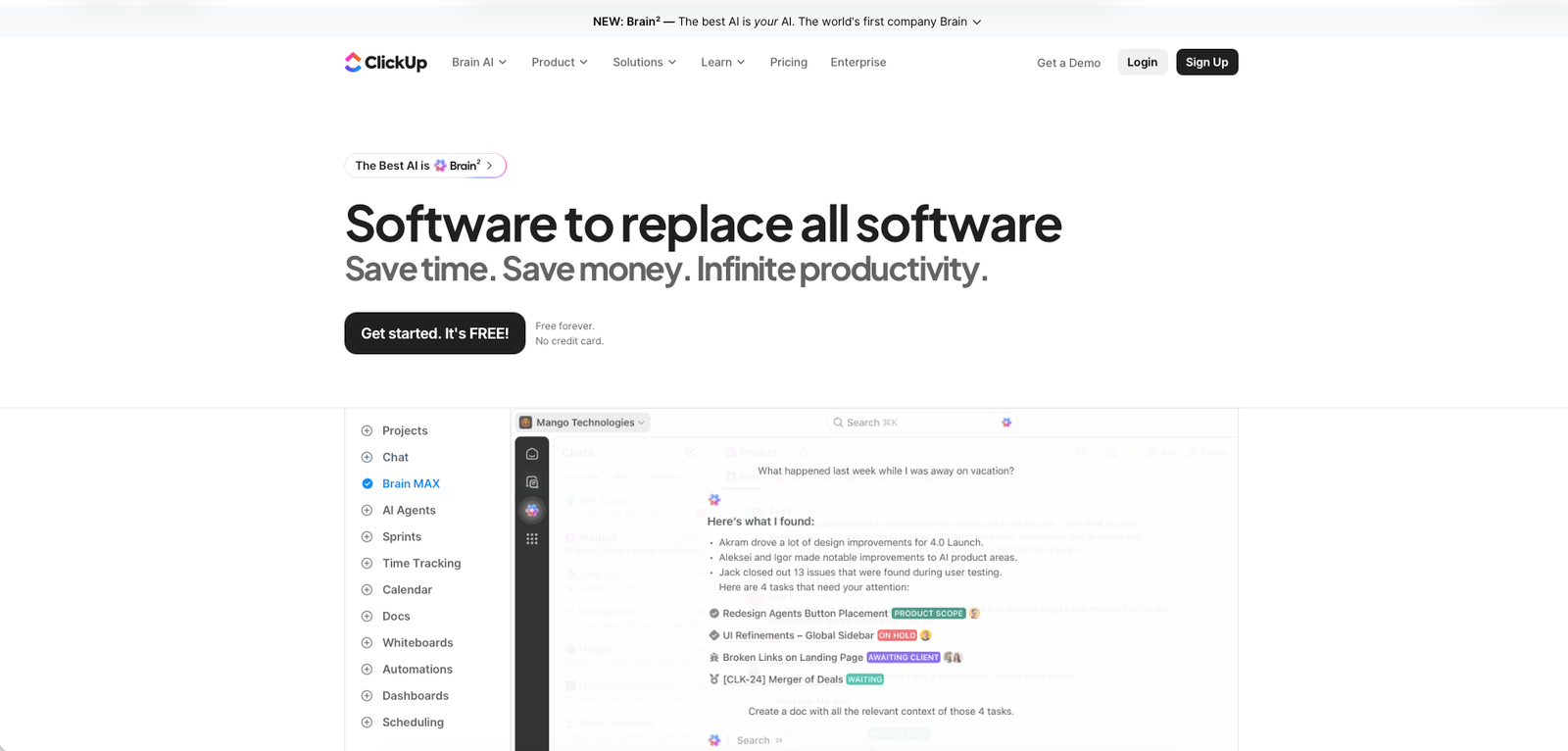Click the ClickUp logo

click(x=386, y=62)
